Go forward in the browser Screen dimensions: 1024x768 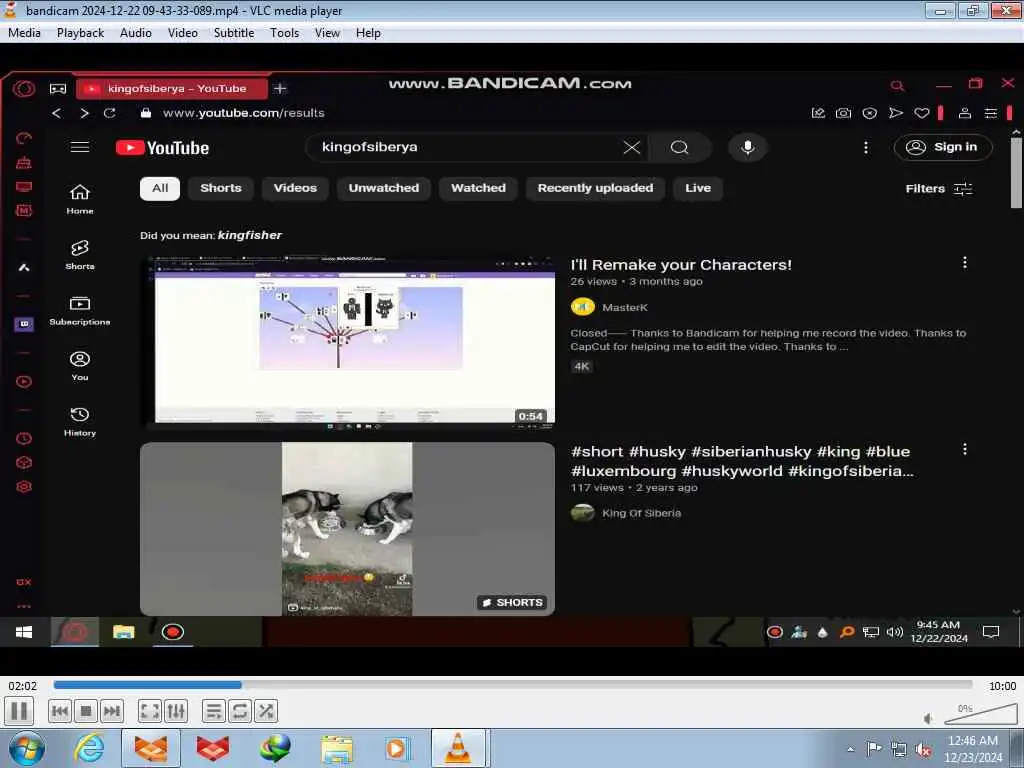[x=84, y=113]
